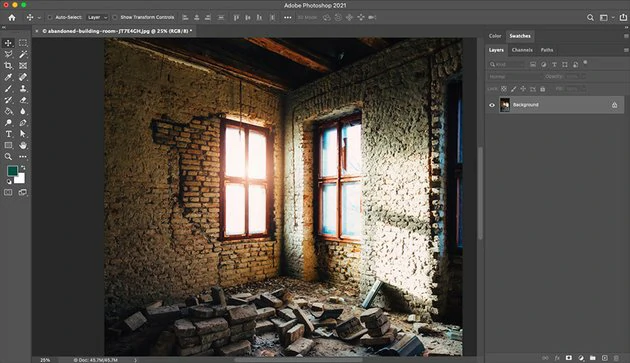The width and height of the screenshot is (630, 363).
Task: Open Move tool preset picker arrow
Action: [39, 18]
